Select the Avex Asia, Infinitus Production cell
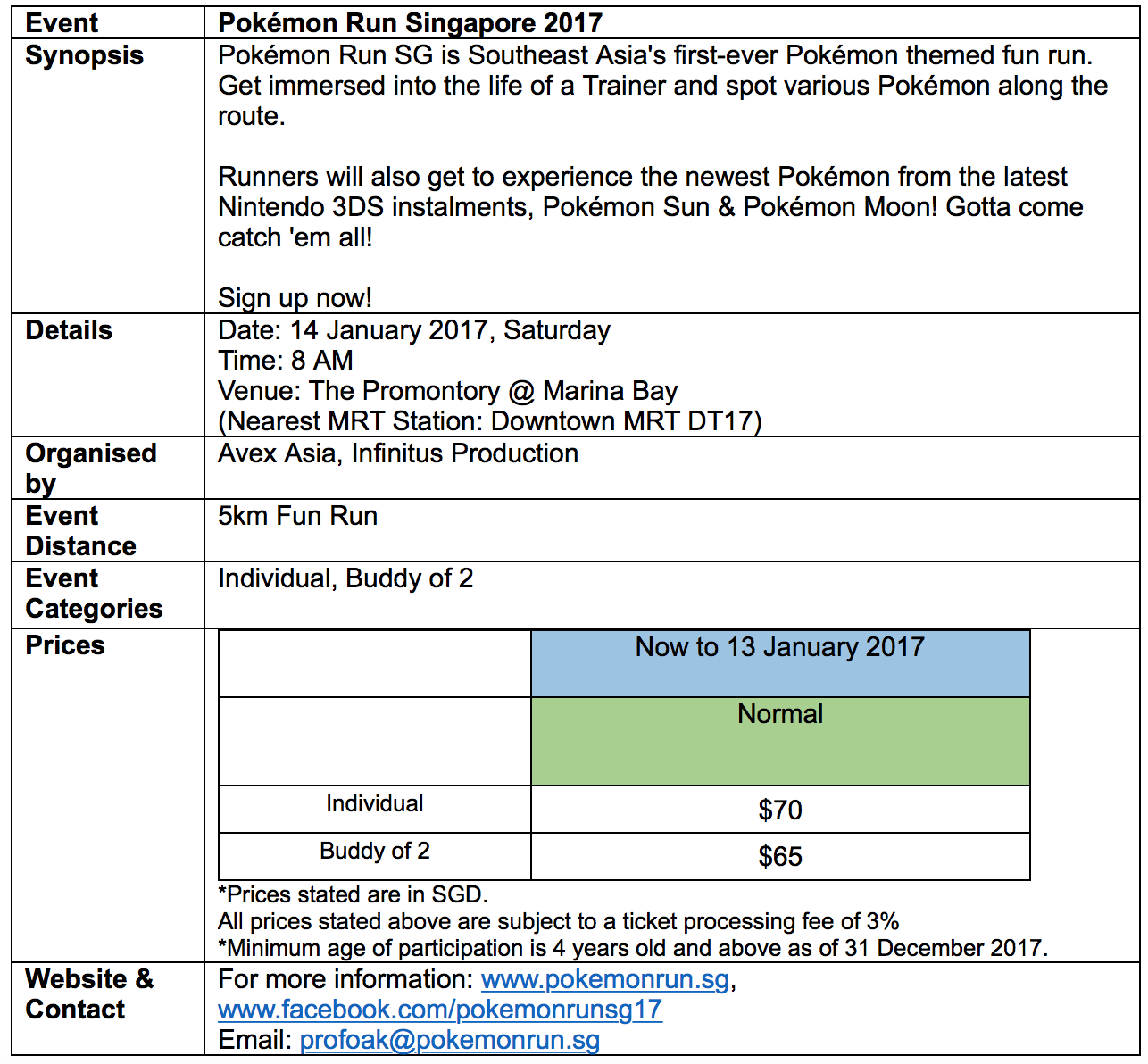 coord(398,453)
